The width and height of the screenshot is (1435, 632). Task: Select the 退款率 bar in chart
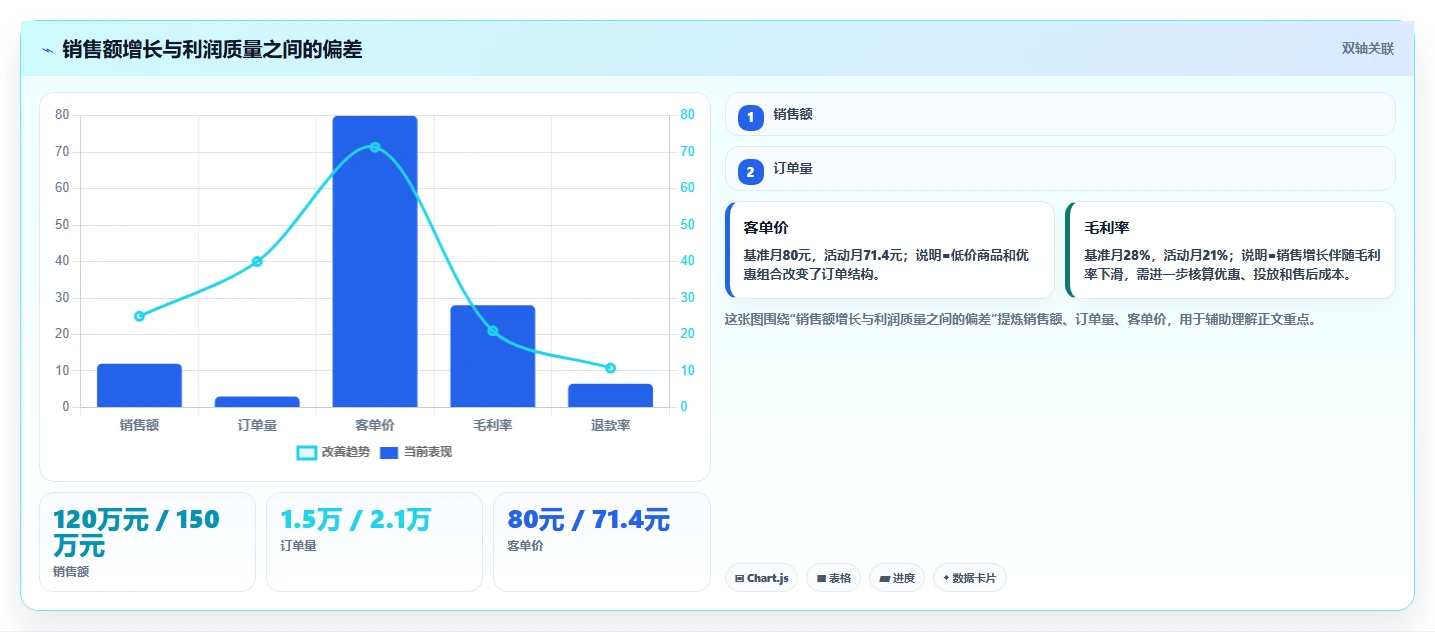[x=611, y=395]
